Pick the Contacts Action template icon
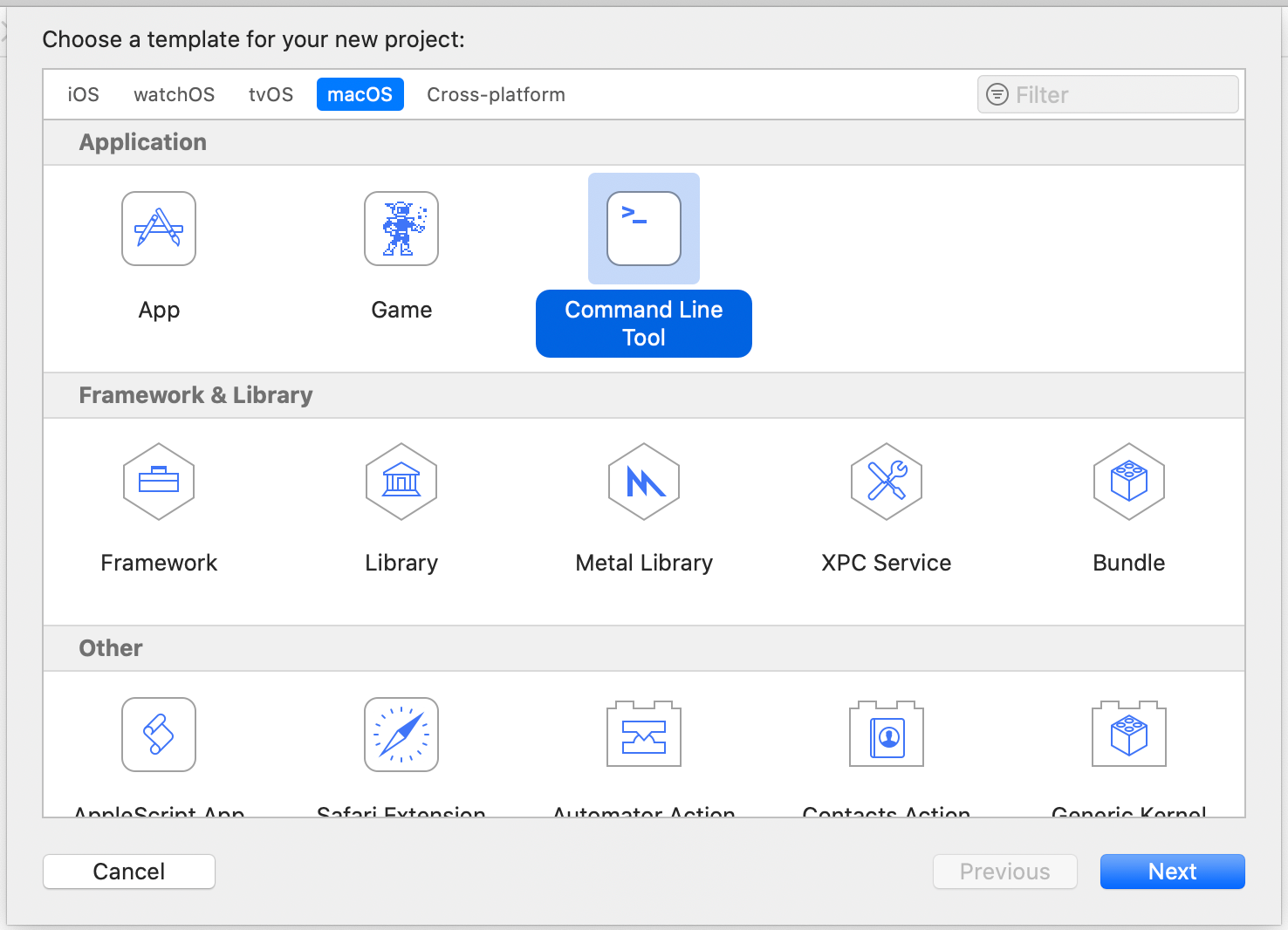This screenshot has width=1288, height=930. (x=887, y=735)
